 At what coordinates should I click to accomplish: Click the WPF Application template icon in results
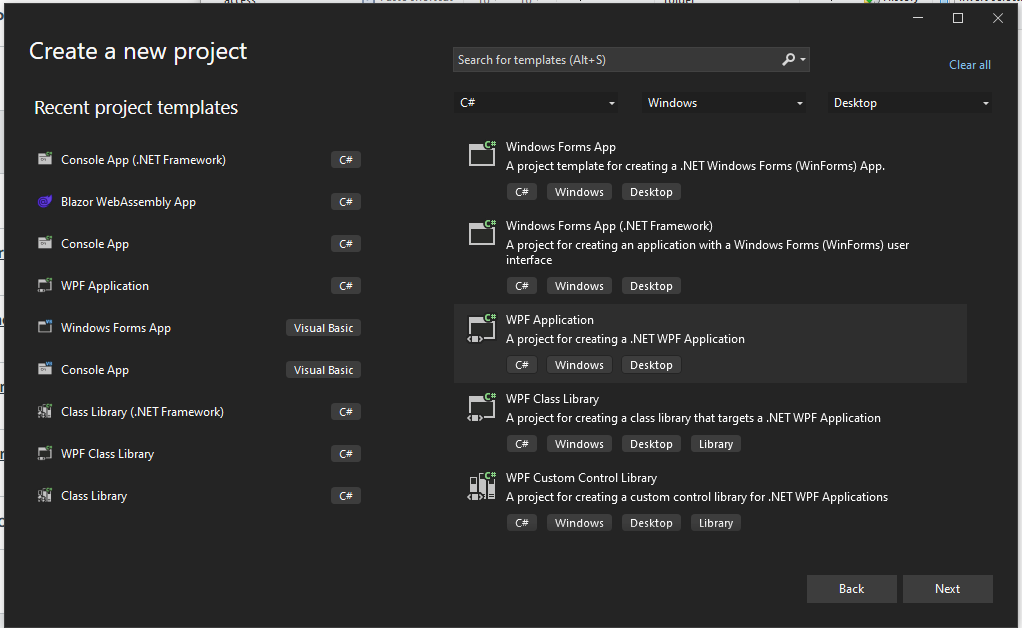click(x=482, y=328)
